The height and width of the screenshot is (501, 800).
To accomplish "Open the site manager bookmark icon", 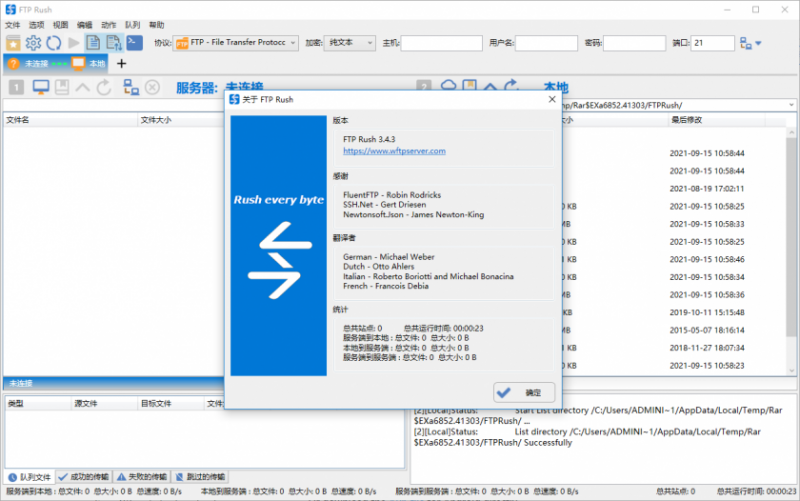I will 13,43.
